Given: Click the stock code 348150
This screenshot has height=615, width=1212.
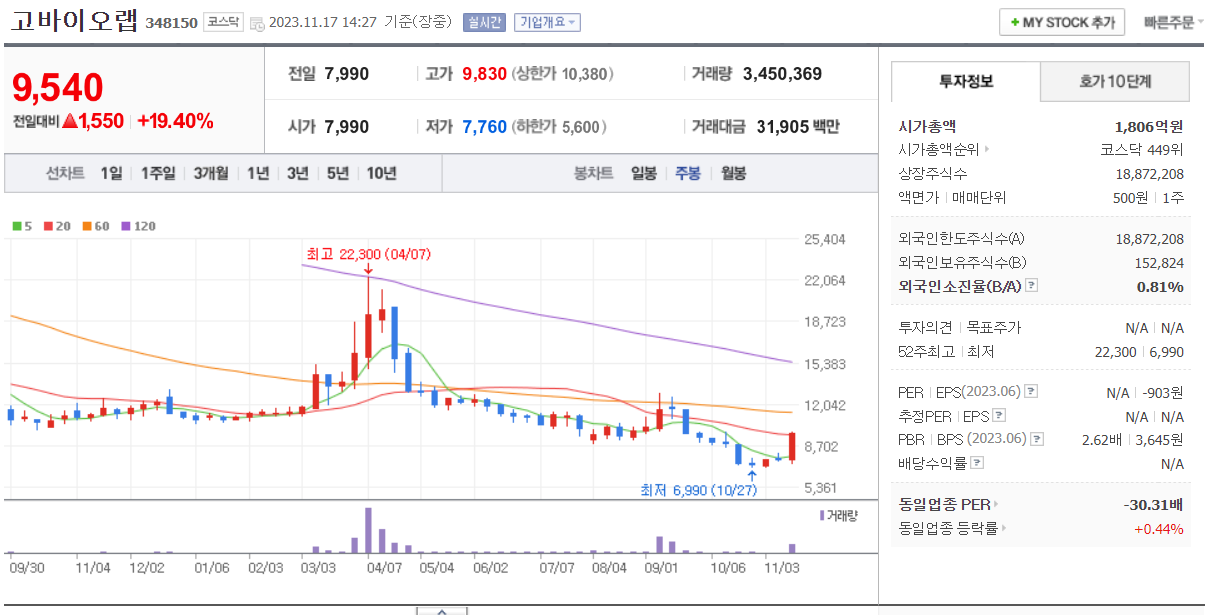Looking at the screenshot, I should click(x=171, y=23).
